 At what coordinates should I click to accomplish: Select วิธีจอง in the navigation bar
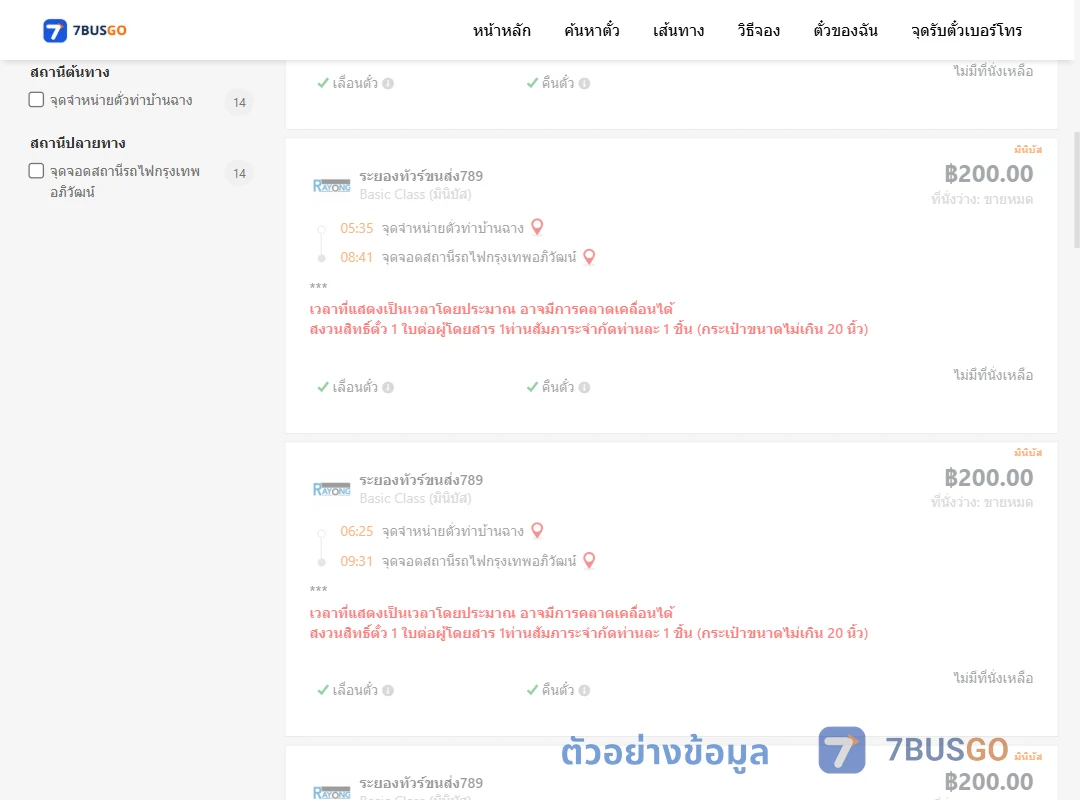click(x=758, y=30)
